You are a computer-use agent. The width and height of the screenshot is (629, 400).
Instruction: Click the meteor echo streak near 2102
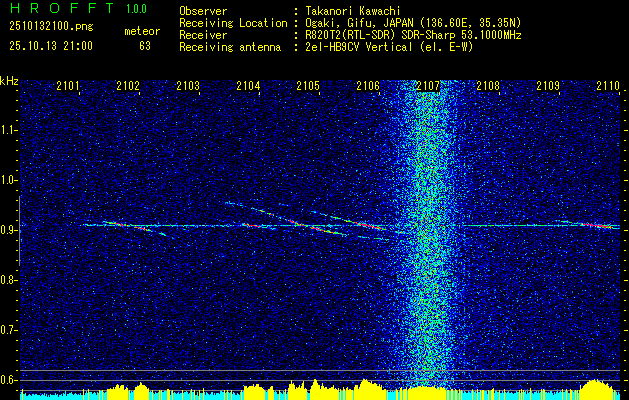tap(134, 227)
